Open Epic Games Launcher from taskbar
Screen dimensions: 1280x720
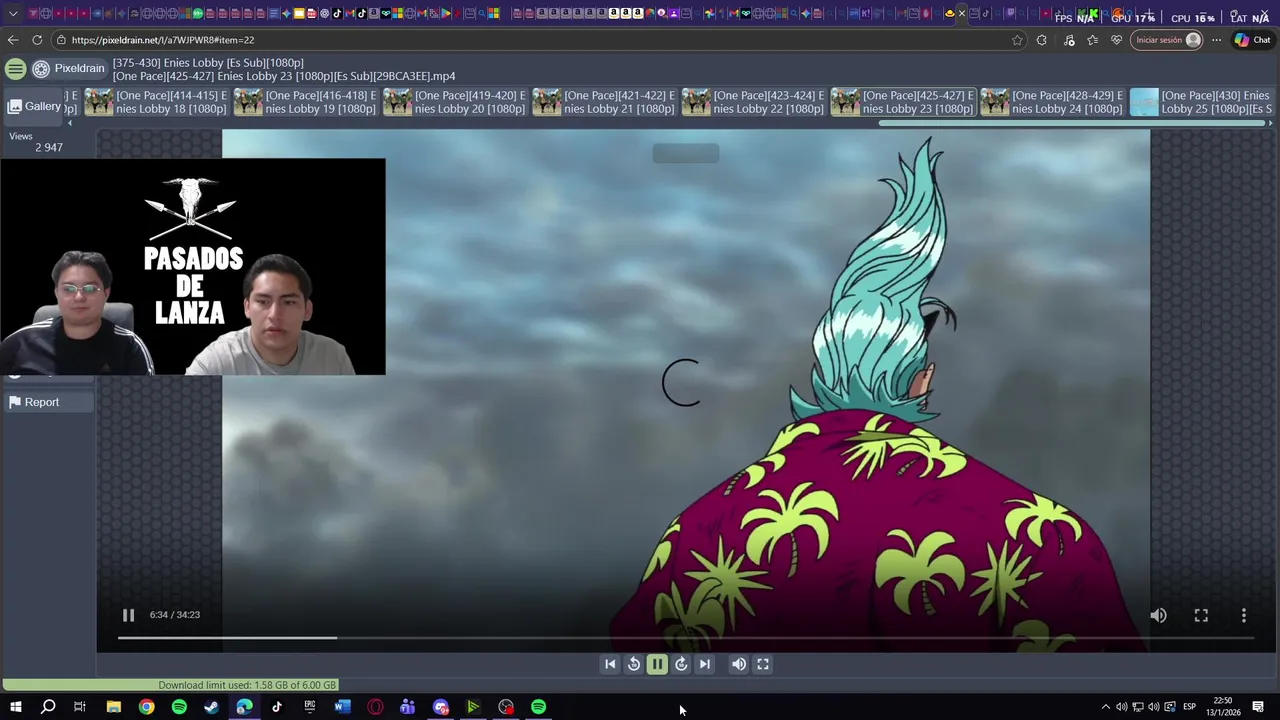[310, 707]
